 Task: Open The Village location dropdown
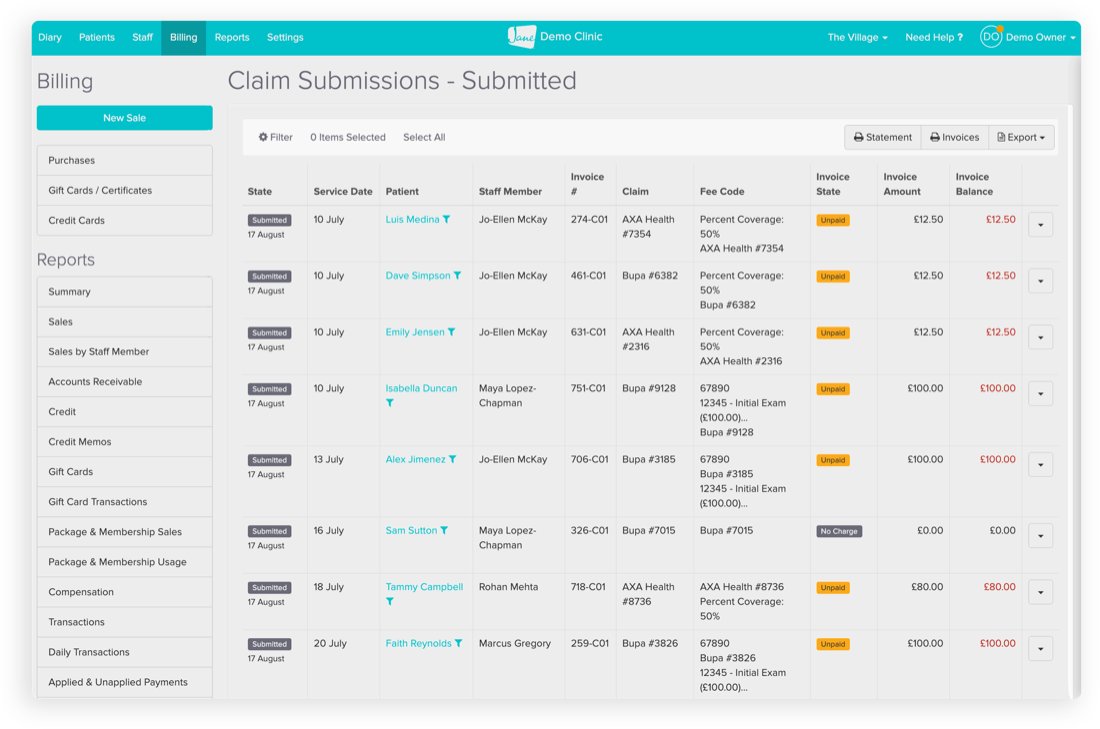click(x=857, y=38)
